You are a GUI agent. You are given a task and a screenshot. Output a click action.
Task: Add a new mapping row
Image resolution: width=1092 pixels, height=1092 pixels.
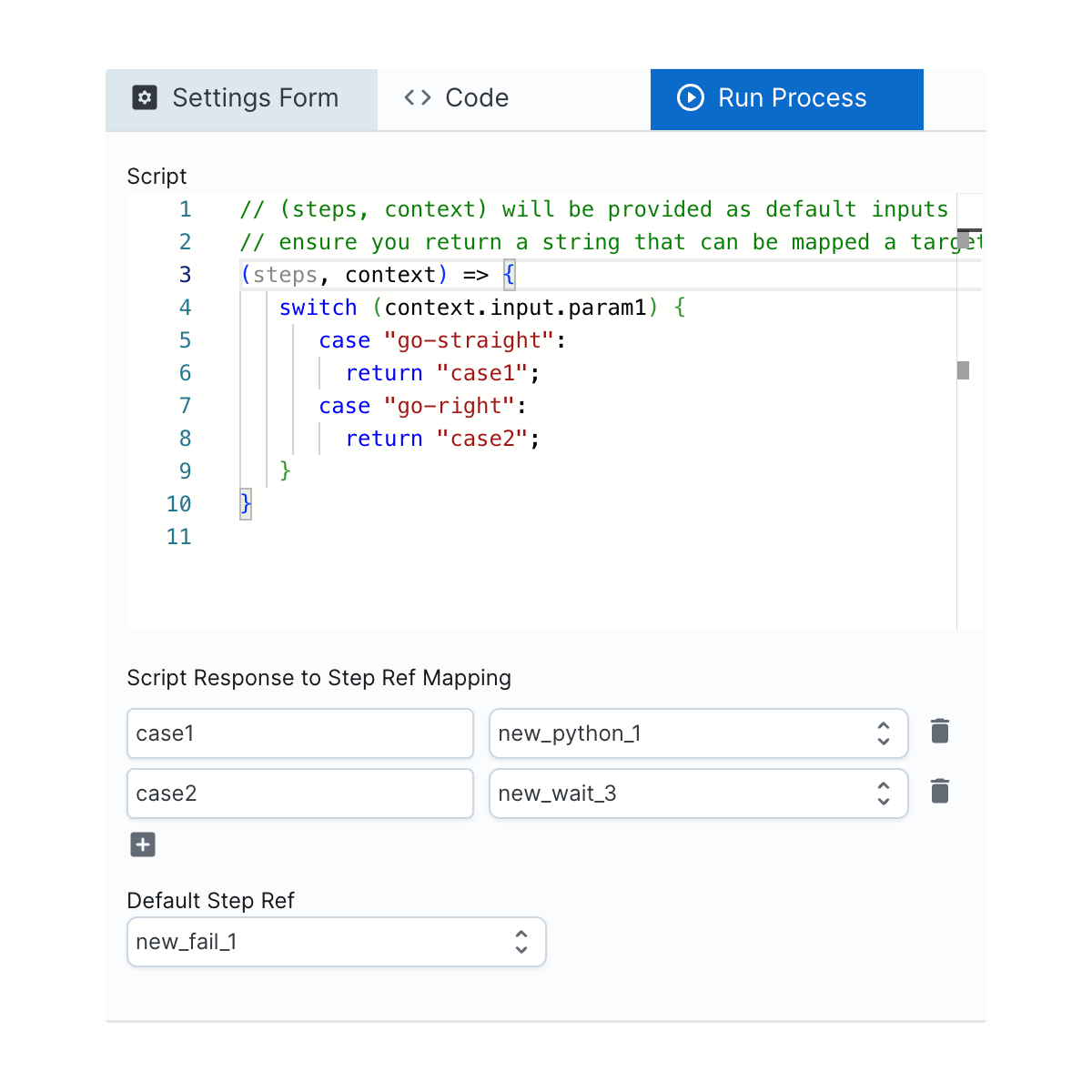[143, 844]
